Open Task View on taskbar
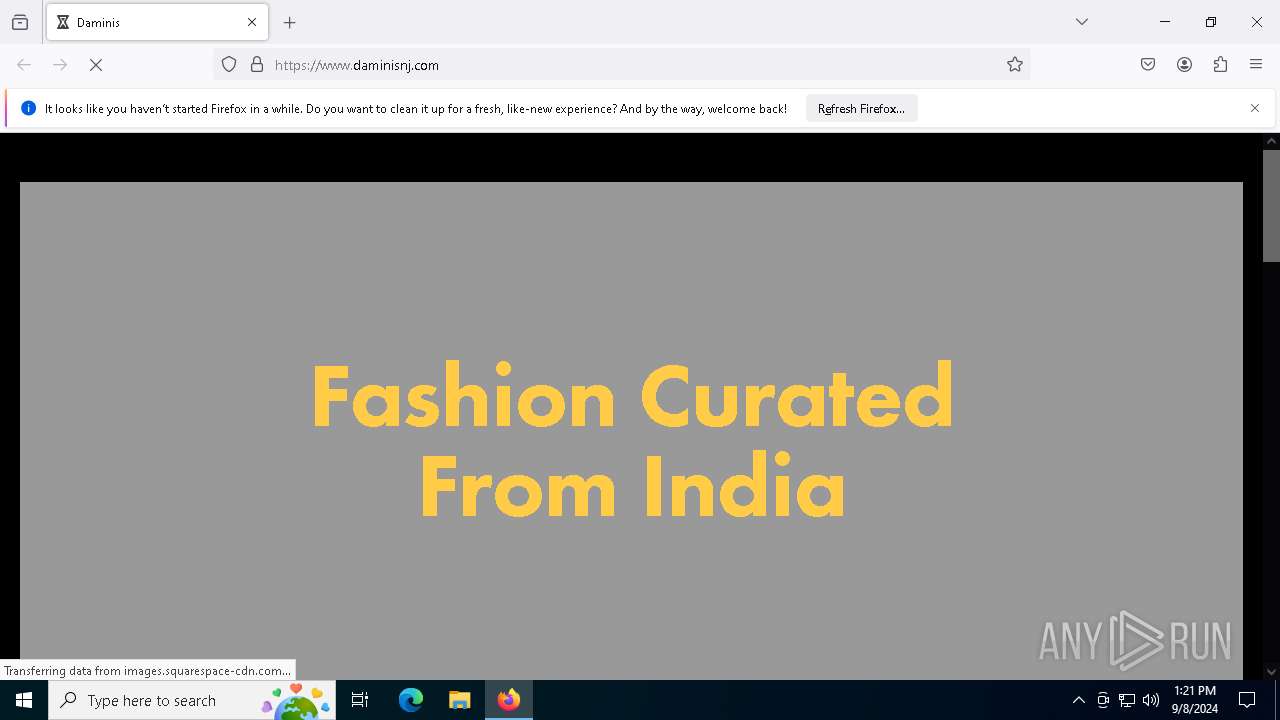Screen dimensions: 1280x720 click(360, 700)
